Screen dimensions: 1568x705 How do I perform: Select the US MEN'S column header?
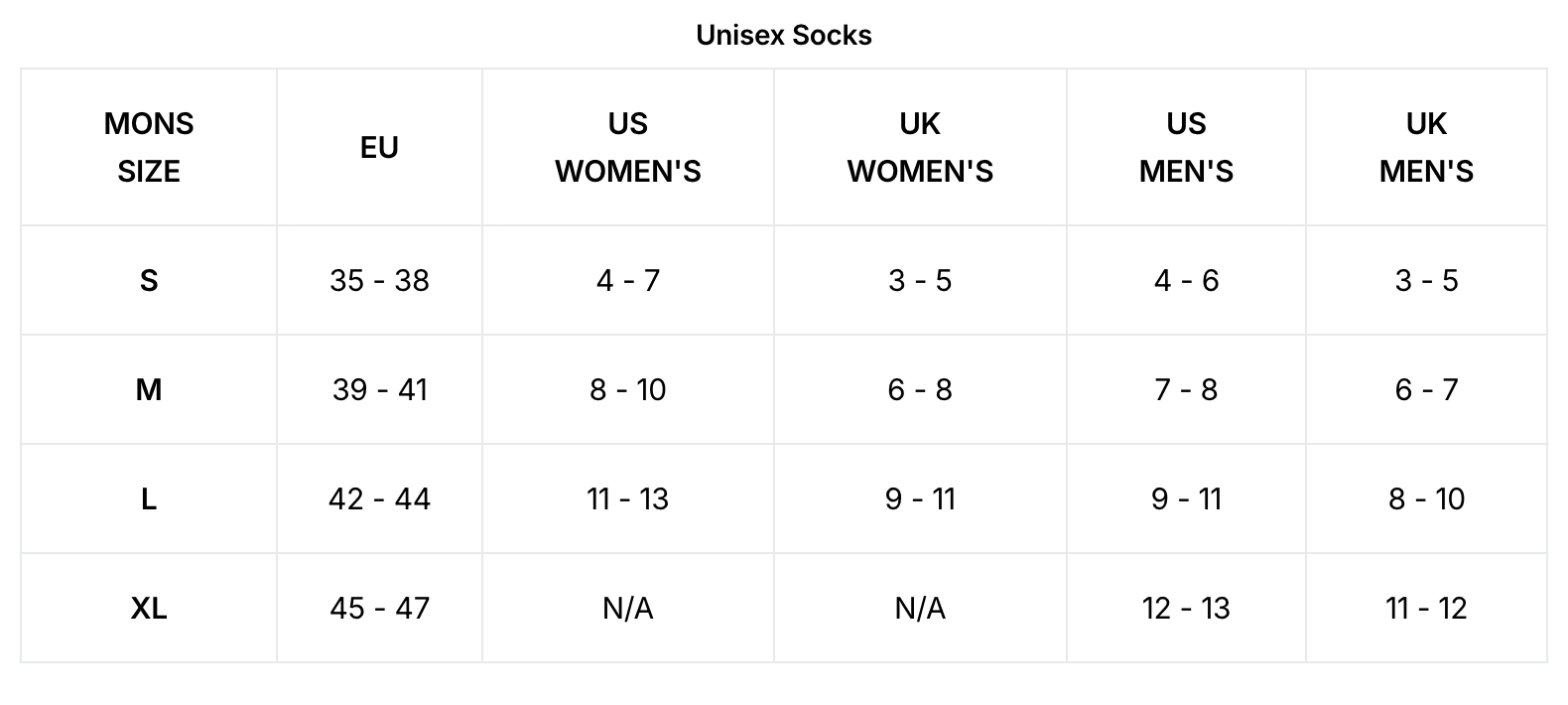click(1186, 147)
